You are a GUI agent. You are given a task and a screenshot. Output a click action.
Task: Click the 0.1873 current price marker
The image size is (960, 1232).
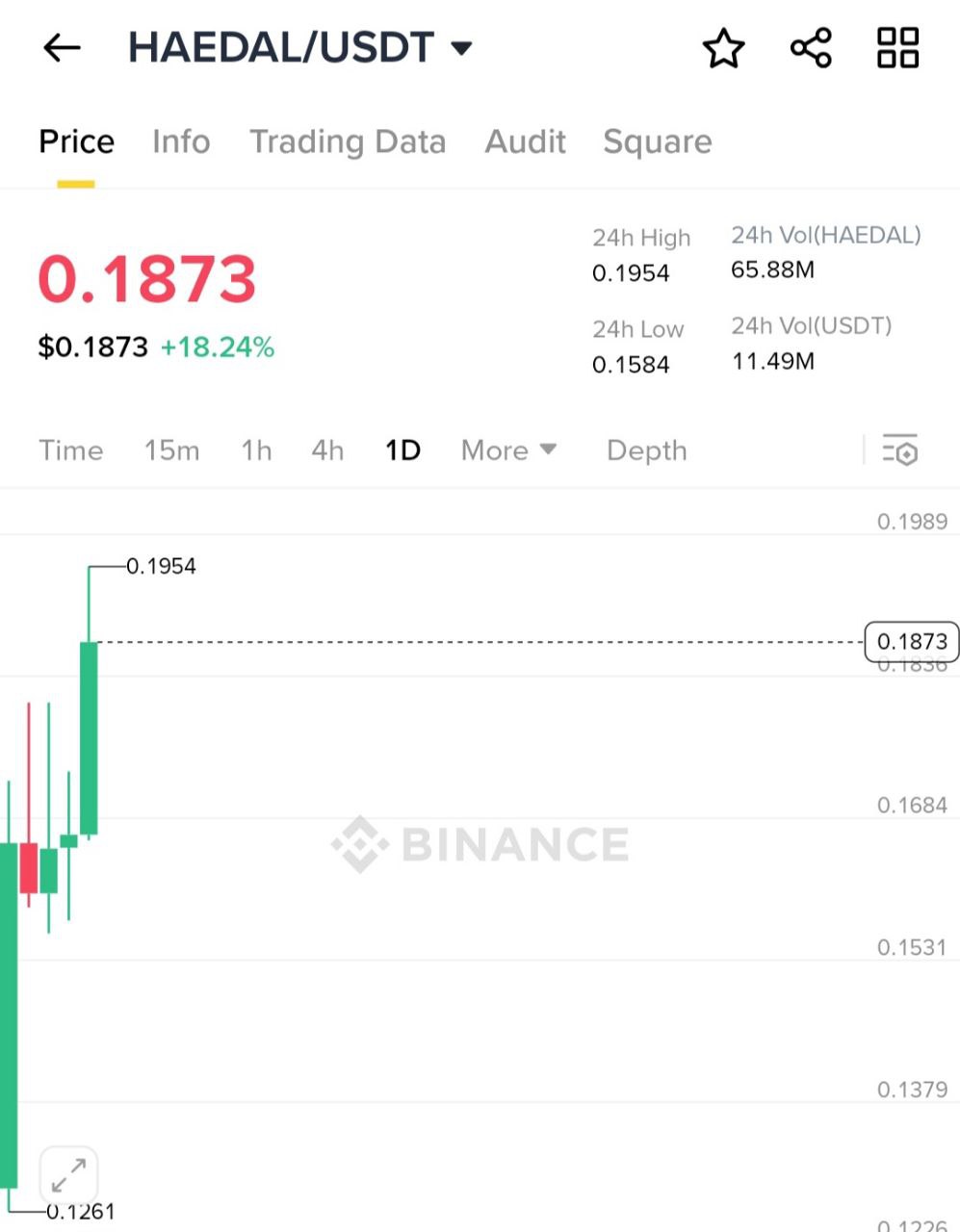[912, 641]
